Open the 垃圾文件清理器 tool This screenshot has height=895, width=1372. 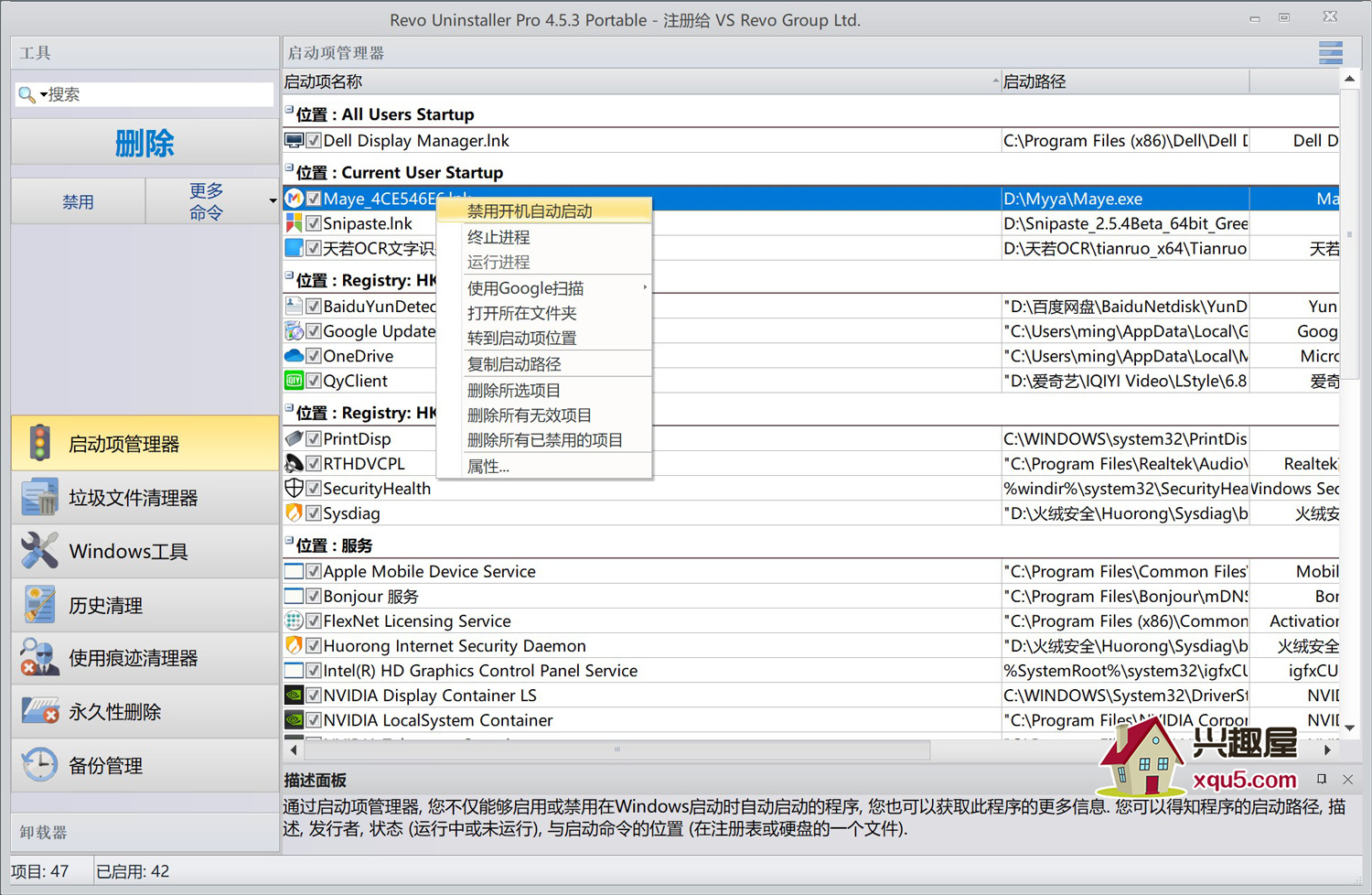(x=145, y=498)
